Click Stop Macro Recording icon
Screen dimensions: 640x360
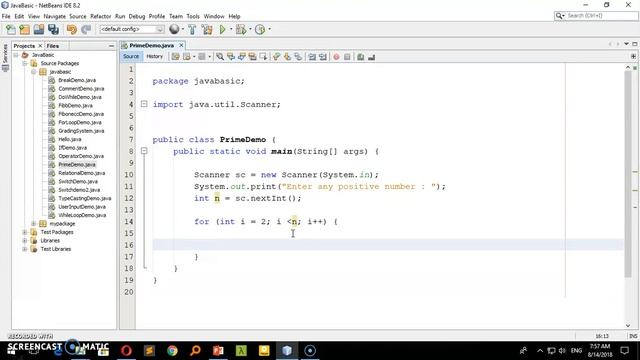347,57
